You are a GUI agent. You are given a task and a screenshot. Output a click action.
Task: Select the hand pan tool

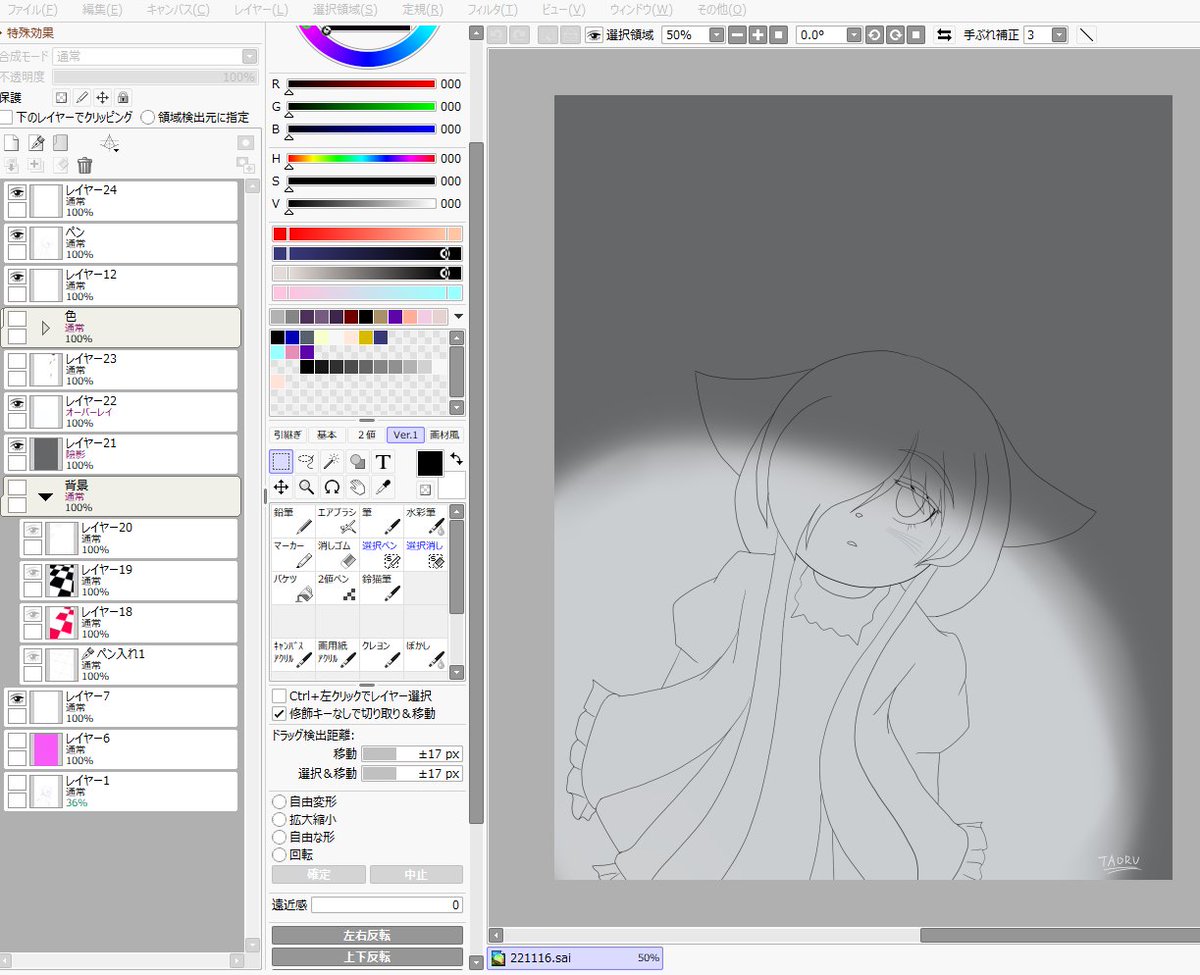[x=358, y=487]
